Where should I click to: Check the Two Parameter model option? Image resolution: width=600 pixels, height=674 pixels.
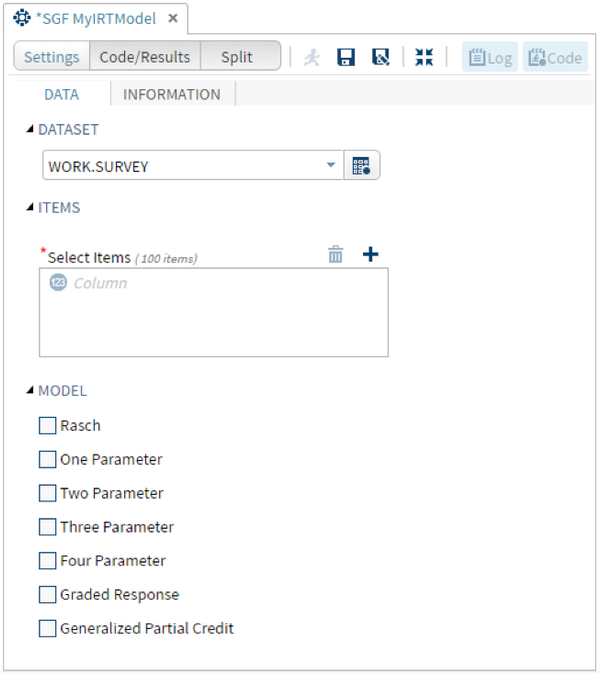[48, 493]
